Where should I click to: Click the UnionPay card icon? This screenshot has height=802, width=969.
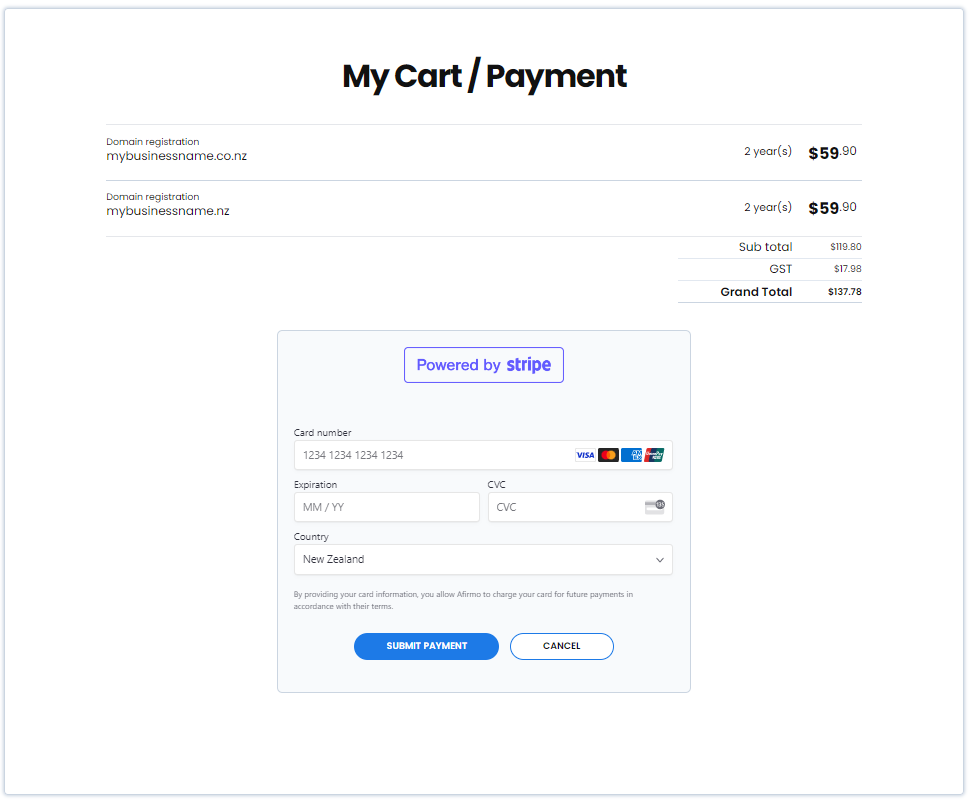654,455
